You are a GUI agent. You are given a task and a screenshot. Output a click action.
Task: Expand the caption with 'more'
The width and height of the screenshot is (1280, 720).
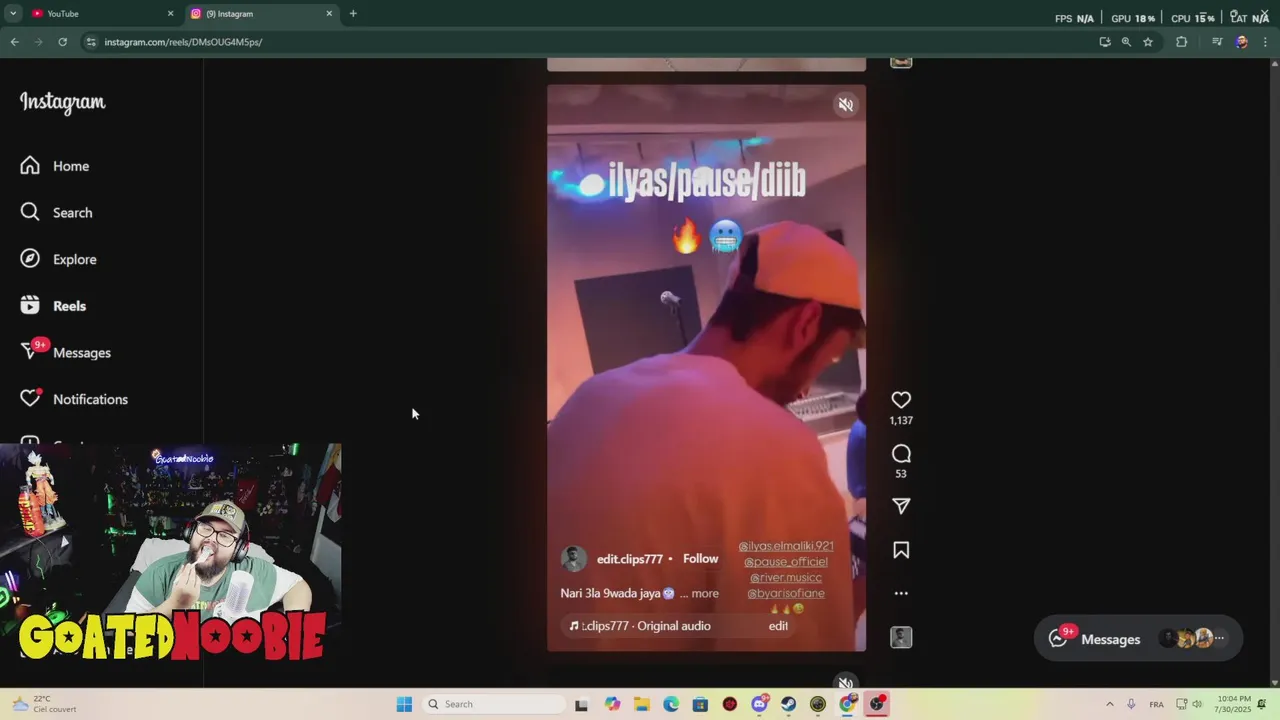[705, 593]
